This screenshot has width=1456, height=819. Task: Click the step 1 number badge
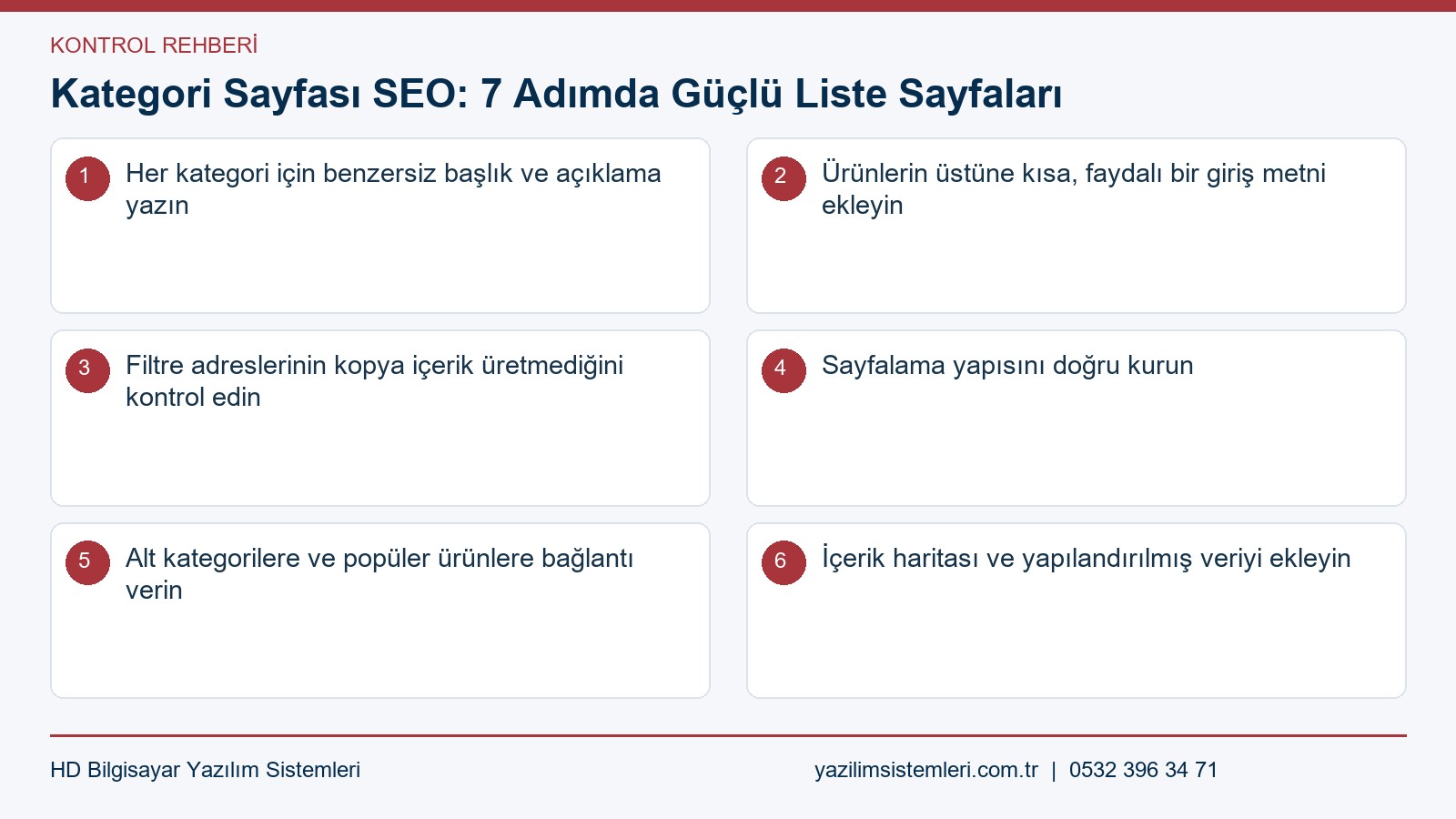click(87, 178)
